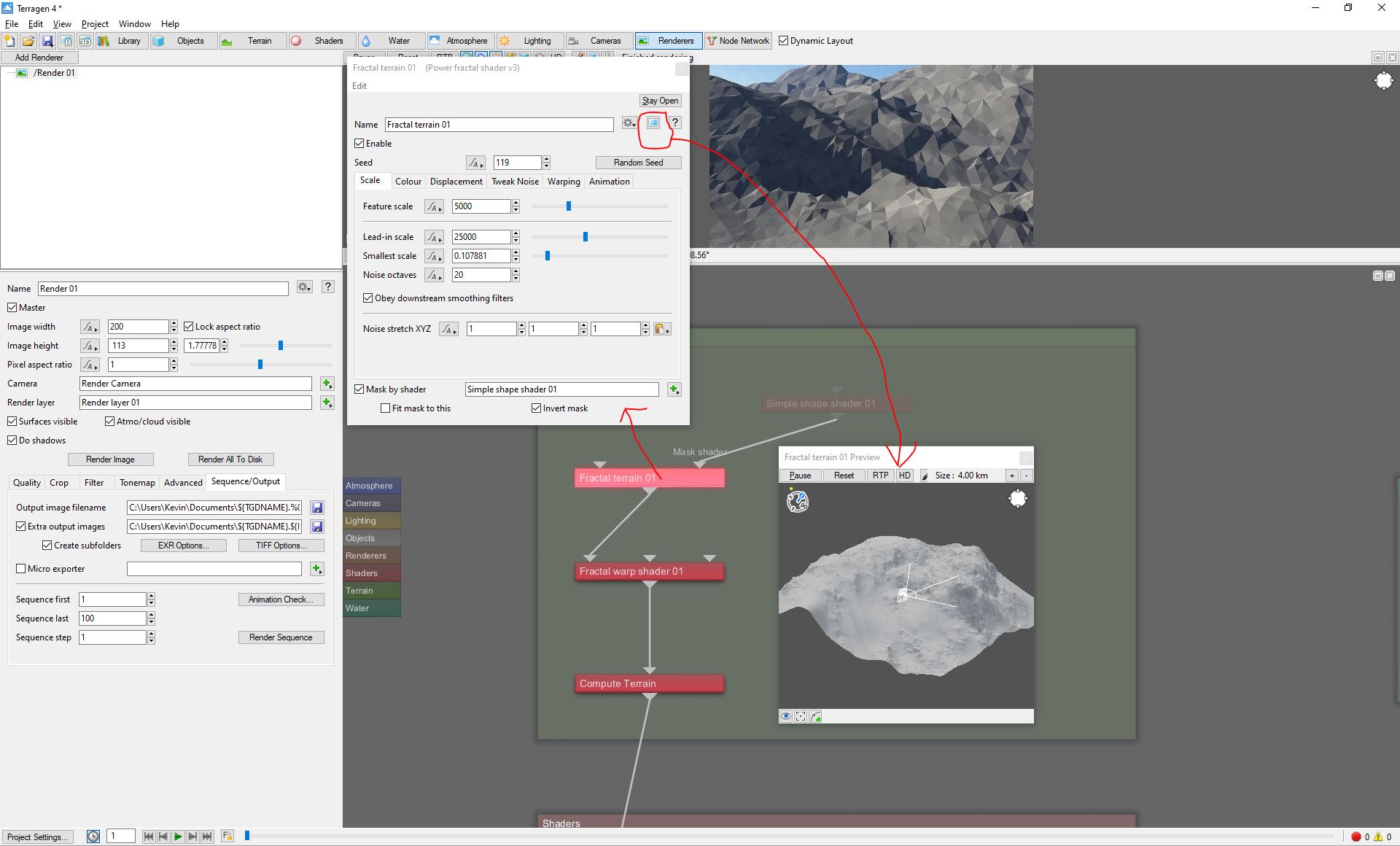Save the project with the floppy disk icon
Viewport: 1400px width, 846px height.
point(47,41)
